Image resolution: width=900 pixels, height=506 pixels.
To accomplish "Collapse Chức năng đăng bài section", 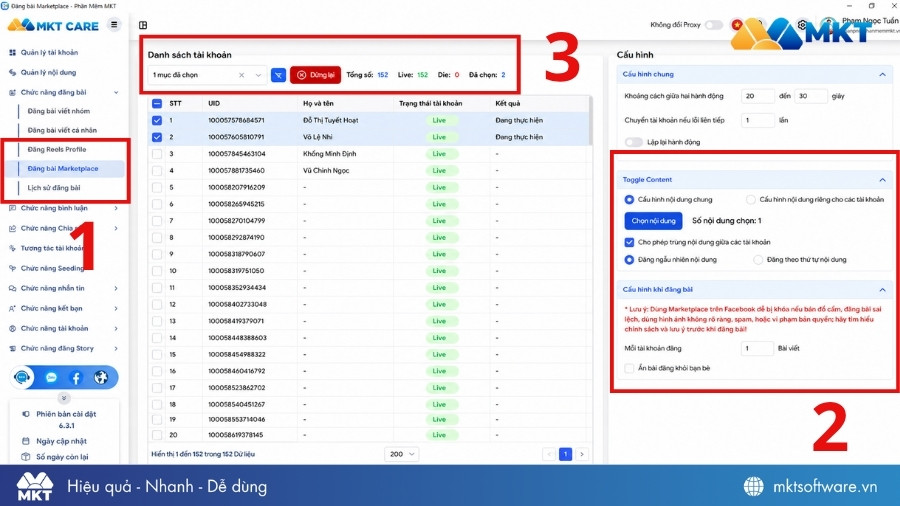I will click(116, 92).
